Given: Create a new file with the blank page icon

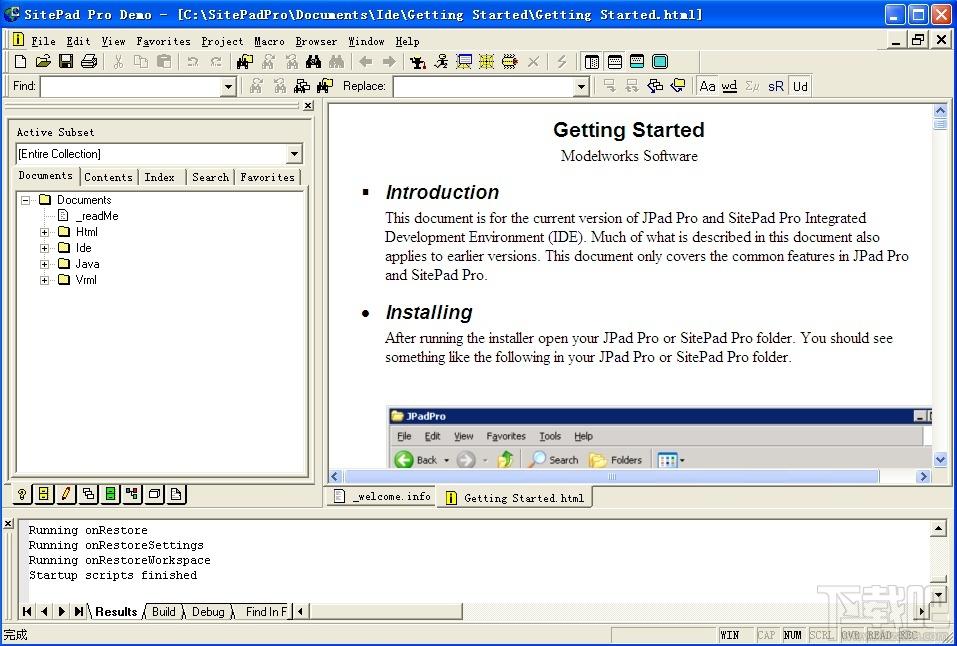Looking at the screenshot, I should 20,61.
